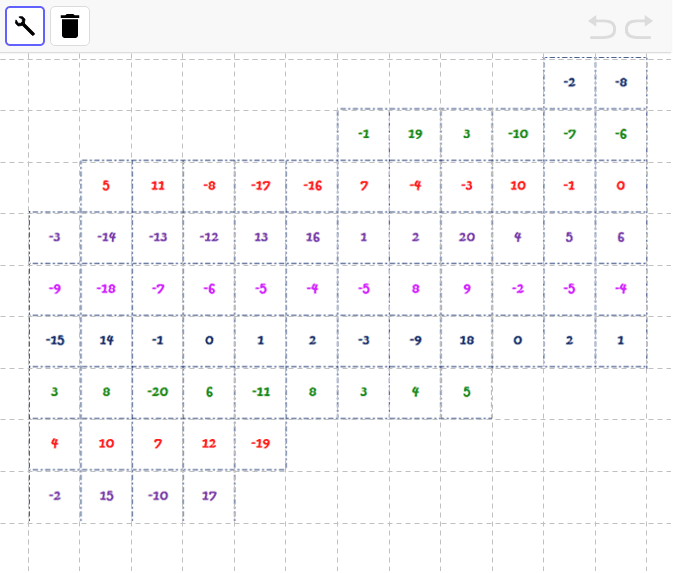The height and width of the screenshot is (573, 673).
Task: Select the purple -10 tile
Action: tap(158, 496)
